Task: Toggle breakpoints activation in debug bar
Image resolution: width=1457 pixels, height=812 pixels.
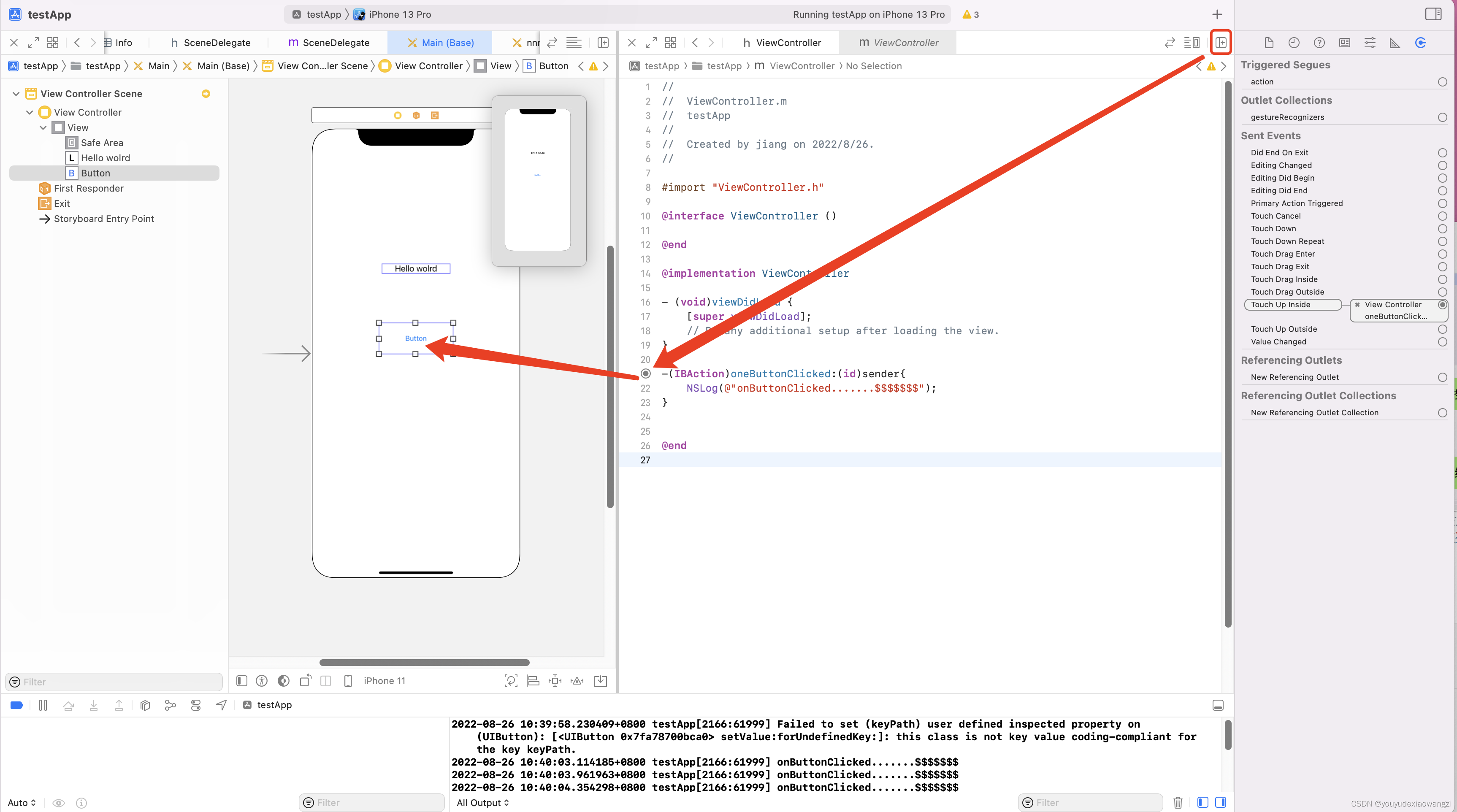Action: pyautogui.click(x=16, y=705)
